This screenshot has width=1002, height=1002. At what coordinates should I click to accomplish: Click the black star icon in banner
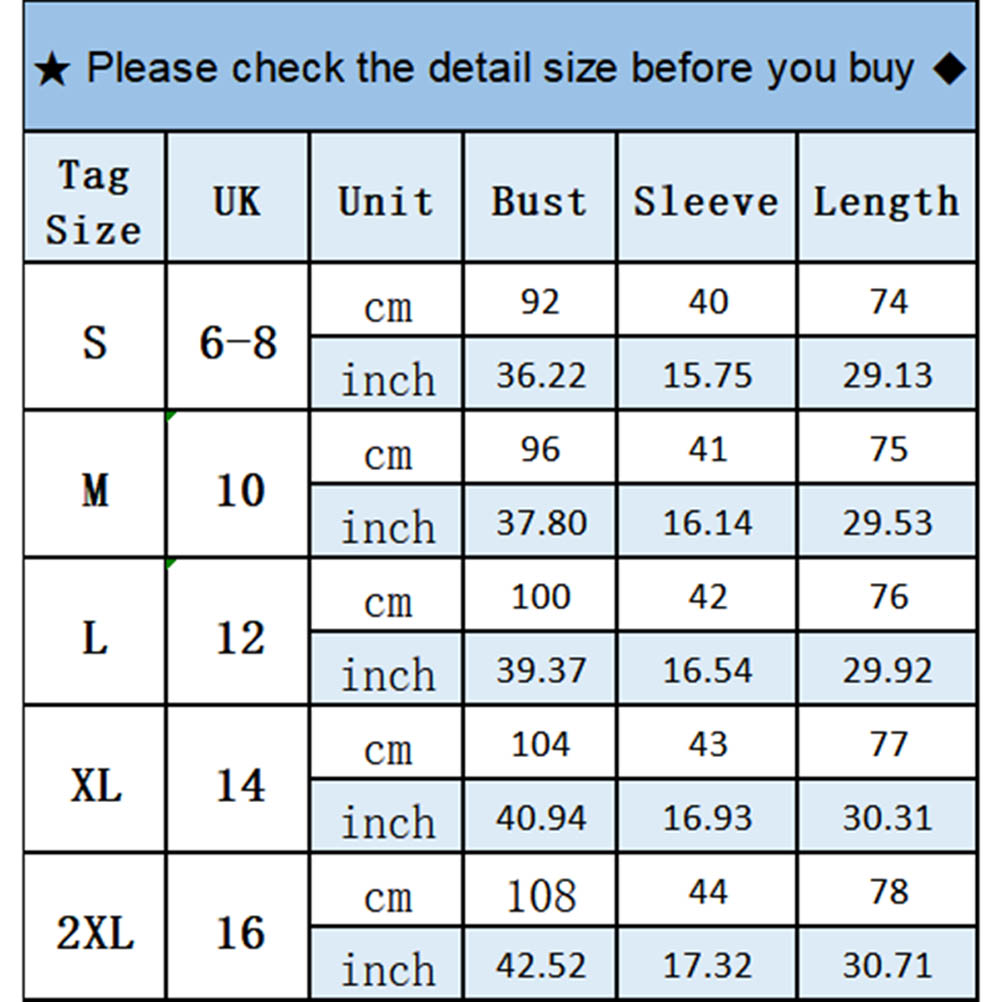click(x=52, y=71)
